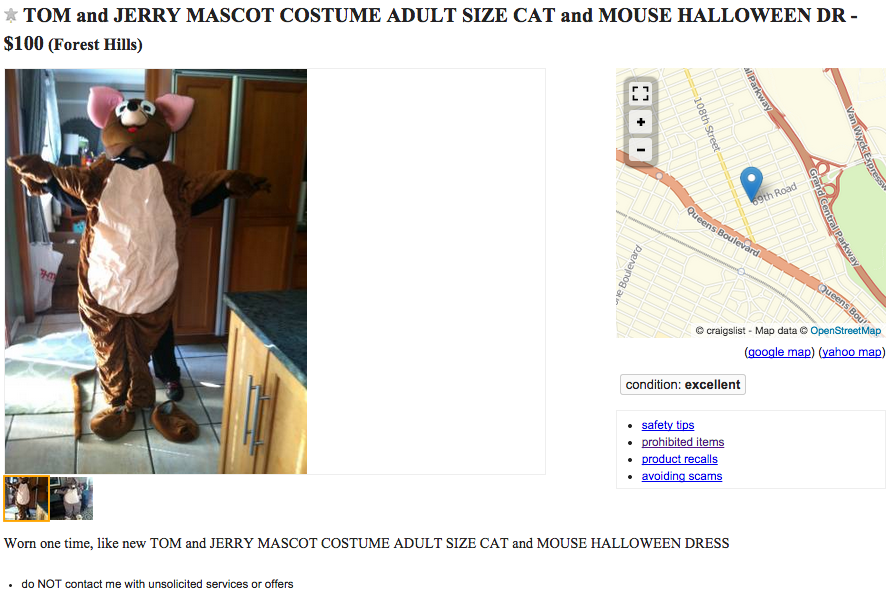
Task: Zoom out on the map
Action: point(641,150)
